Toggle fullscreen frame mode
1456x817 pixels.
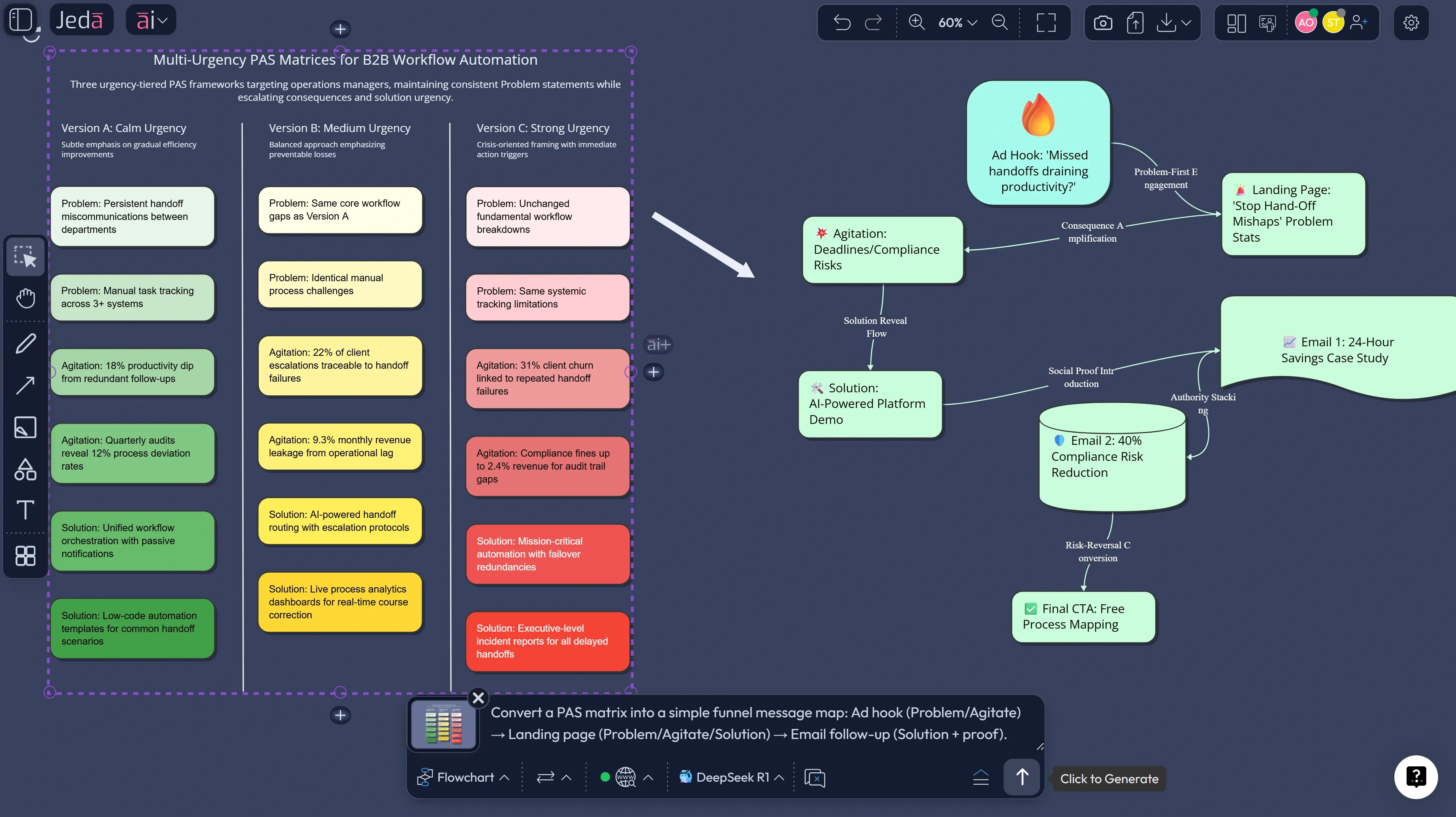click(x=1046, y=22)
